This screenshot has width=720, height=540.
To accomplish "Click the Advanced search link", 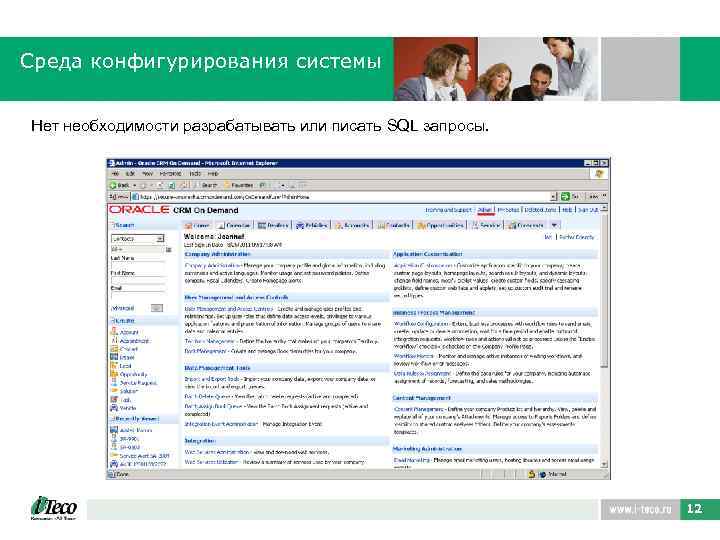I will tap(123, 308).
